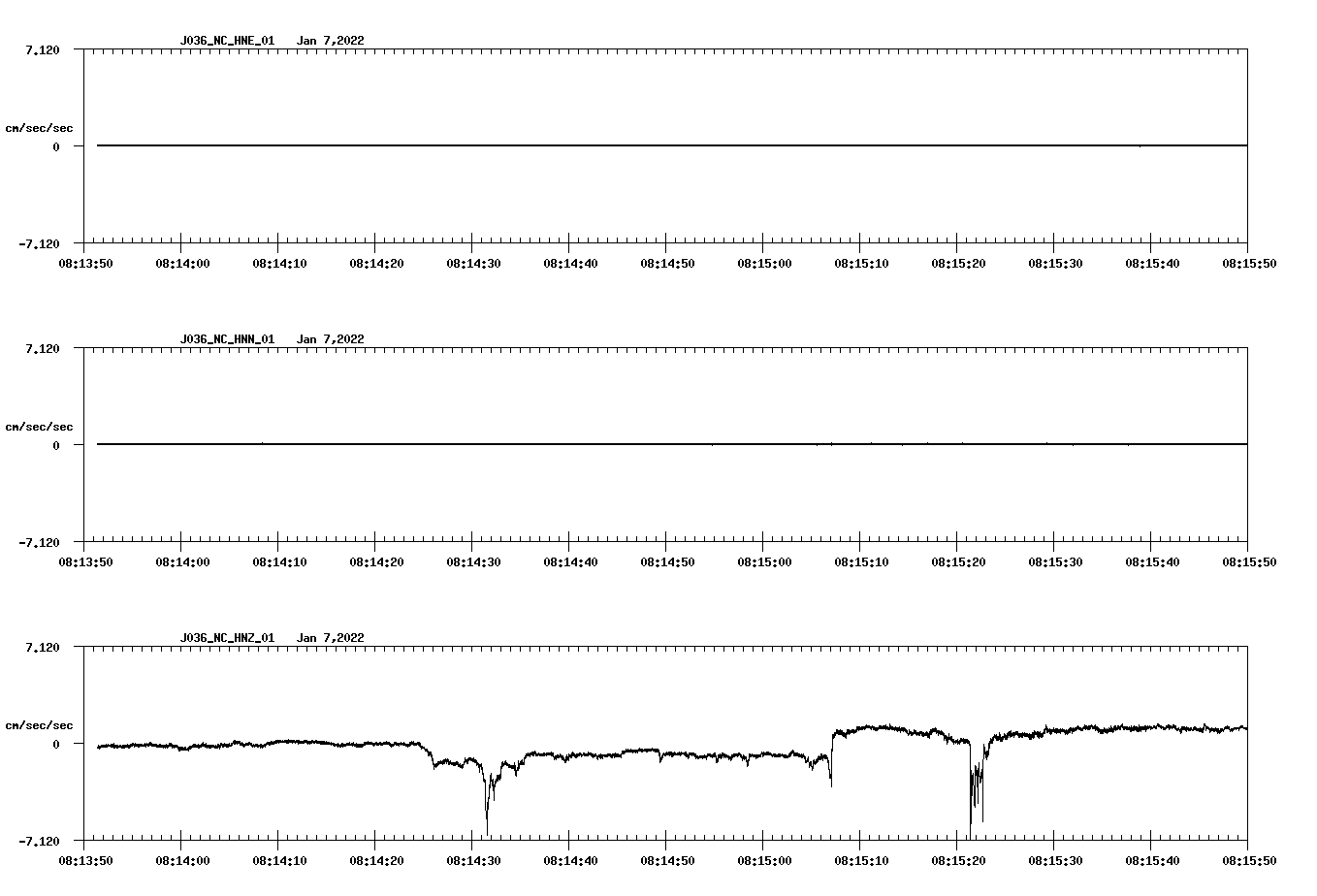Click the deep HNZ spike near 08:14:31
The height and width of the screenshot is (896, 1317).
487,805
